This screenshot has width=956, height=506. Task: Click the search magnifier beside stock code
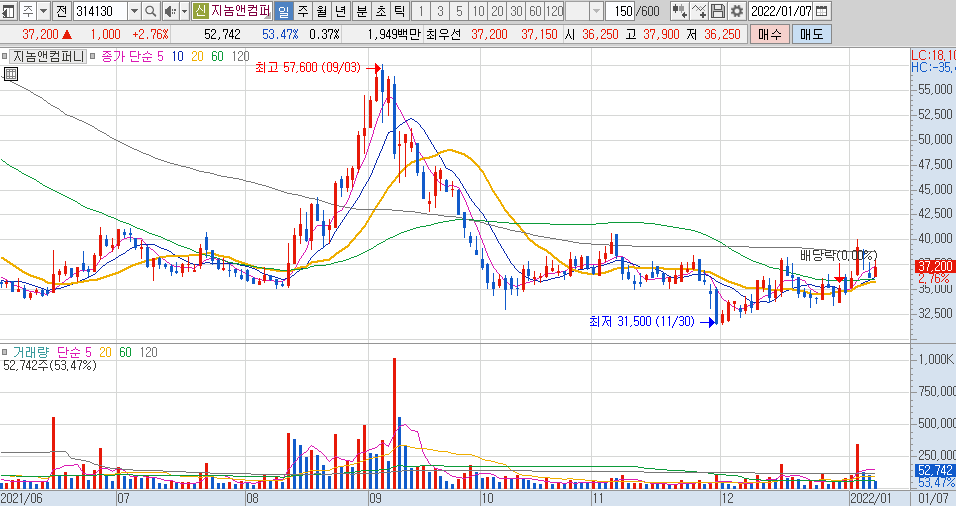tap(151, 10)
